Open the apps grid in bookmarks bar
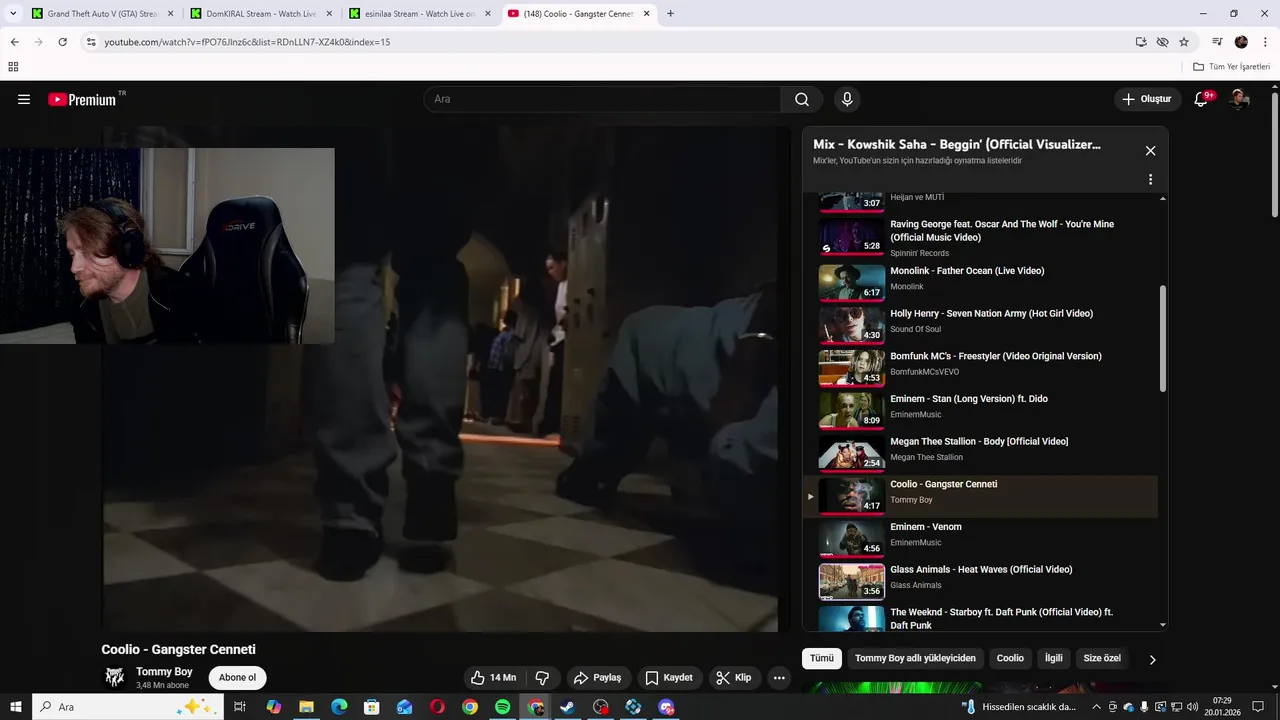Image resolution: width=1280 pixels, height=720 pixels. [13, 67]
